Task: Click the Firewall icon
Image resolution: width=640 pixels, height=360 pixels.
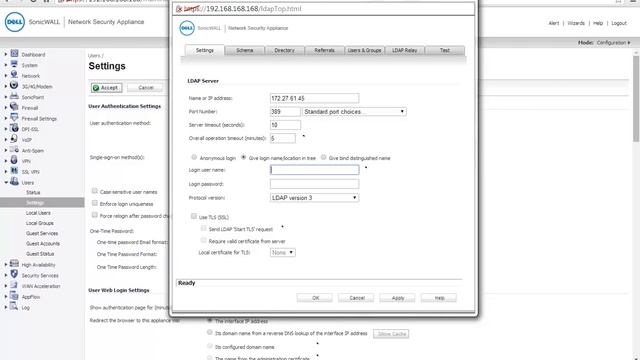Action: coord(14,107)
